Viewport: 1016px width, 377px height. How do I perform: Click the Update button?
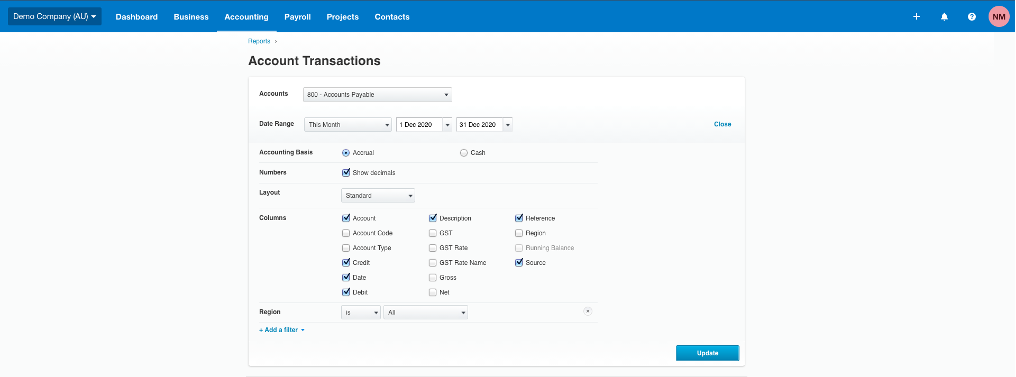[708, 353]
